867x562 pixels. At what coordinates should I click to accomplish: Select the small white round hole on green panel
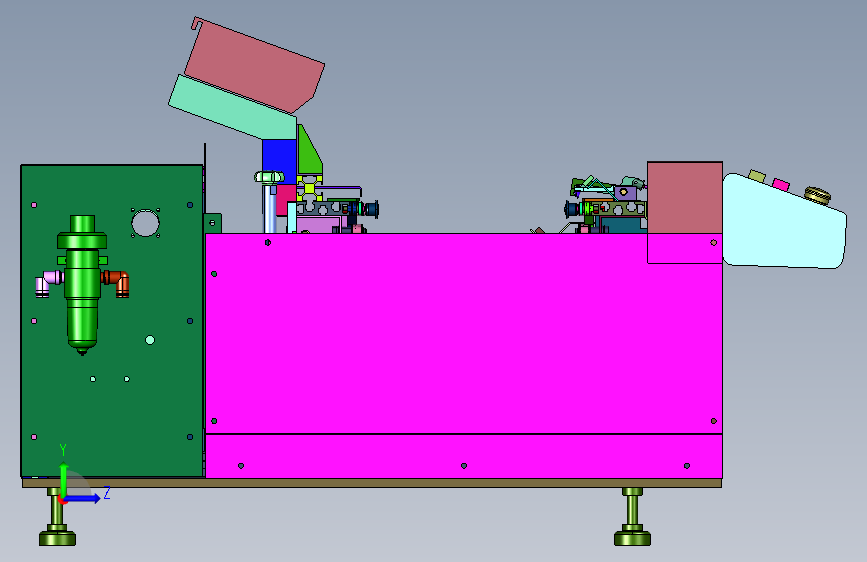coord(150,340)
